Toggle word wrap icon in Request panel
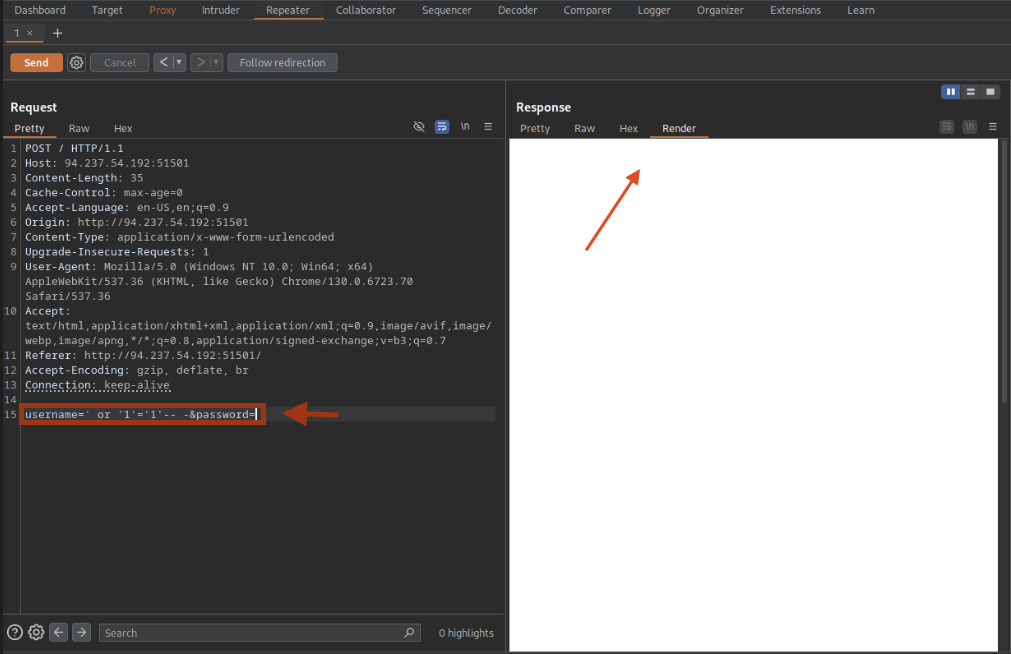 (442, 126)
